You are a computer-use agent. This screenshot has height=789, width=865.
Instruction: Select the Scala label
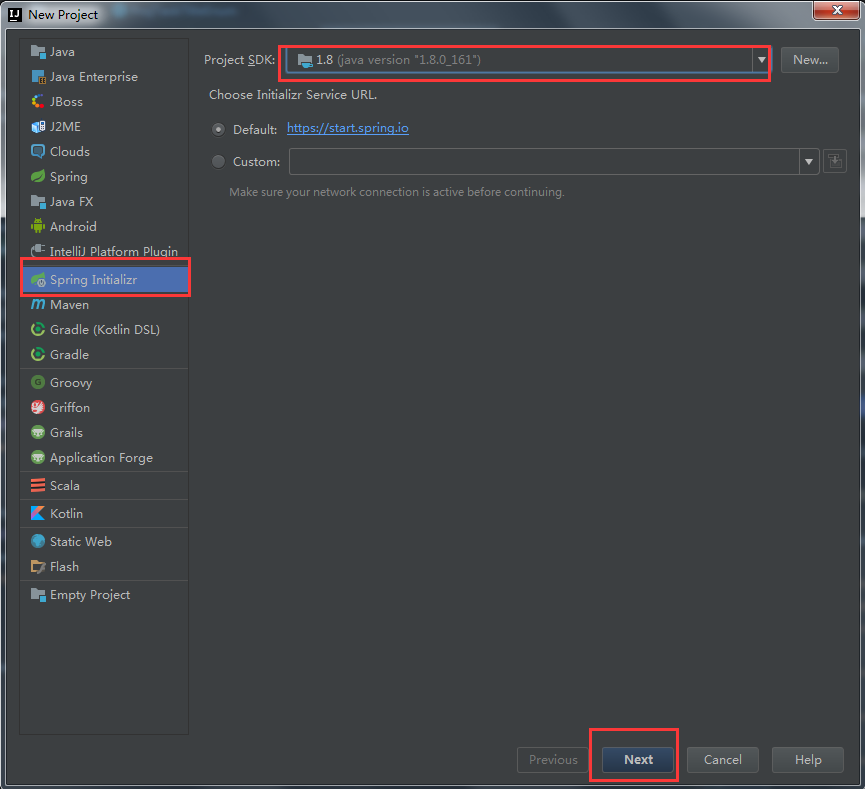[65, 486]
